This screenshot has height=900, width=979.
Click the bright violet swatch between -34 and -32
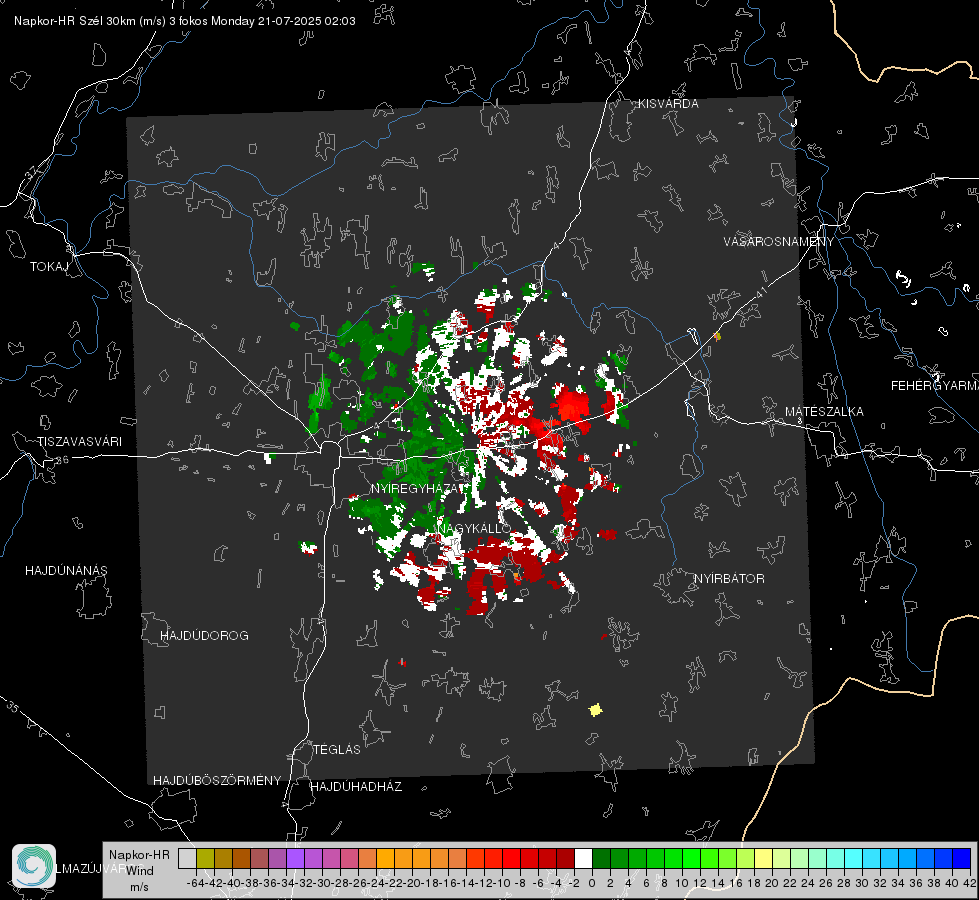coord(295,858)
